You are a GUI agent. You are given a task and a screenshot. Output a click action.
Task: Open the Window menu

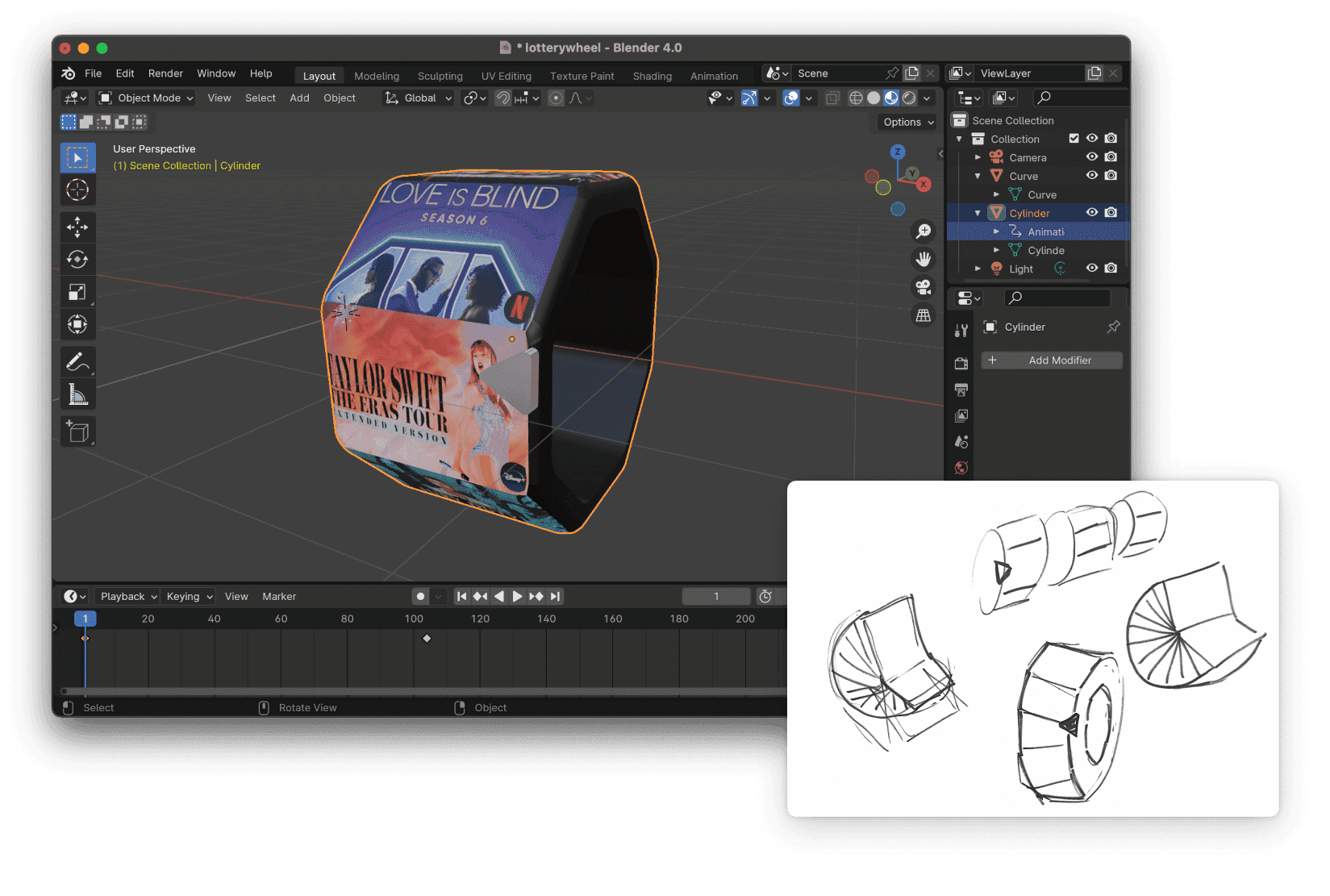point(216,73)
